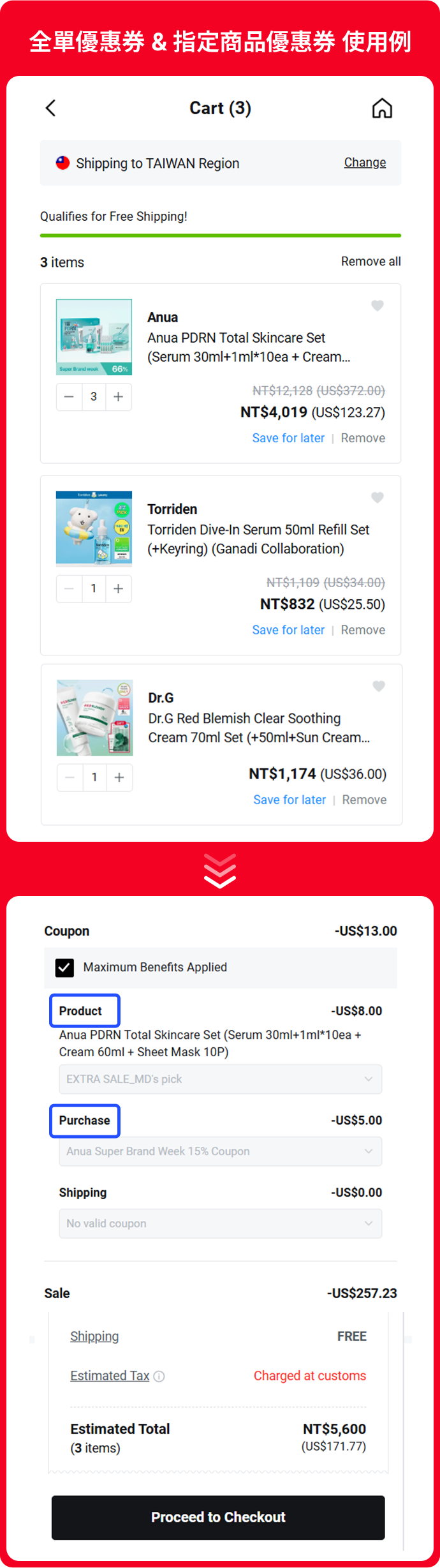
Task: Click the home icon in the header
Action: point(383,108)
